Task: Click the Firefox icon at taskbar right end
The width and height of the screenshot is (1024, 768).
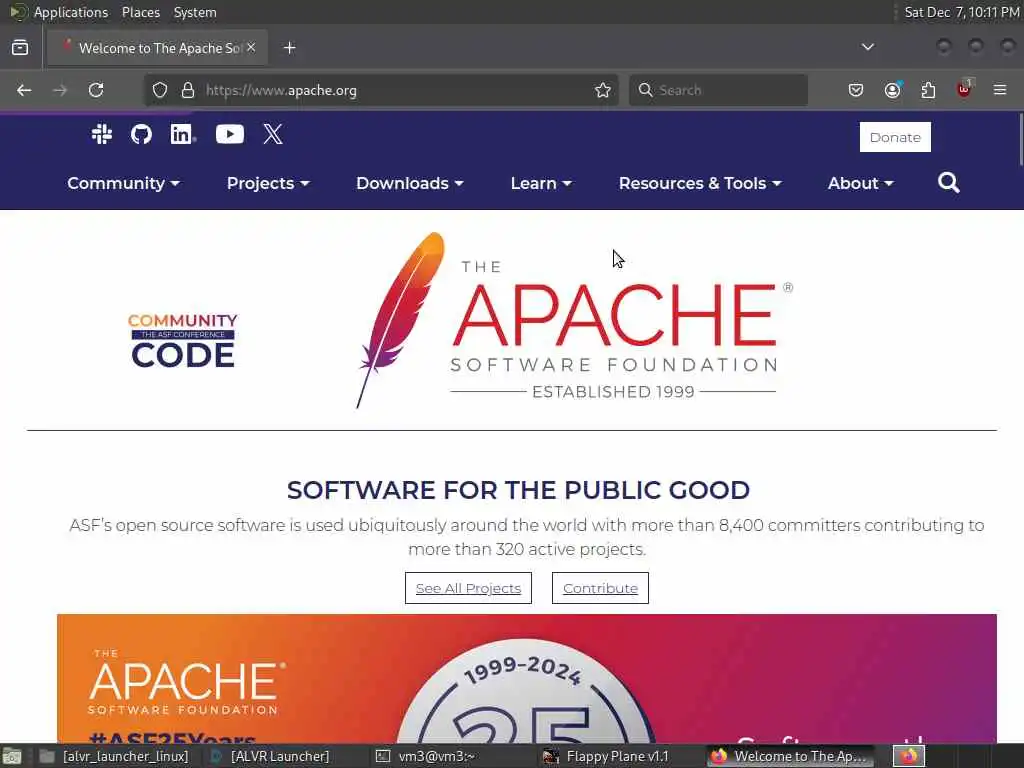Action: point(908,756)
